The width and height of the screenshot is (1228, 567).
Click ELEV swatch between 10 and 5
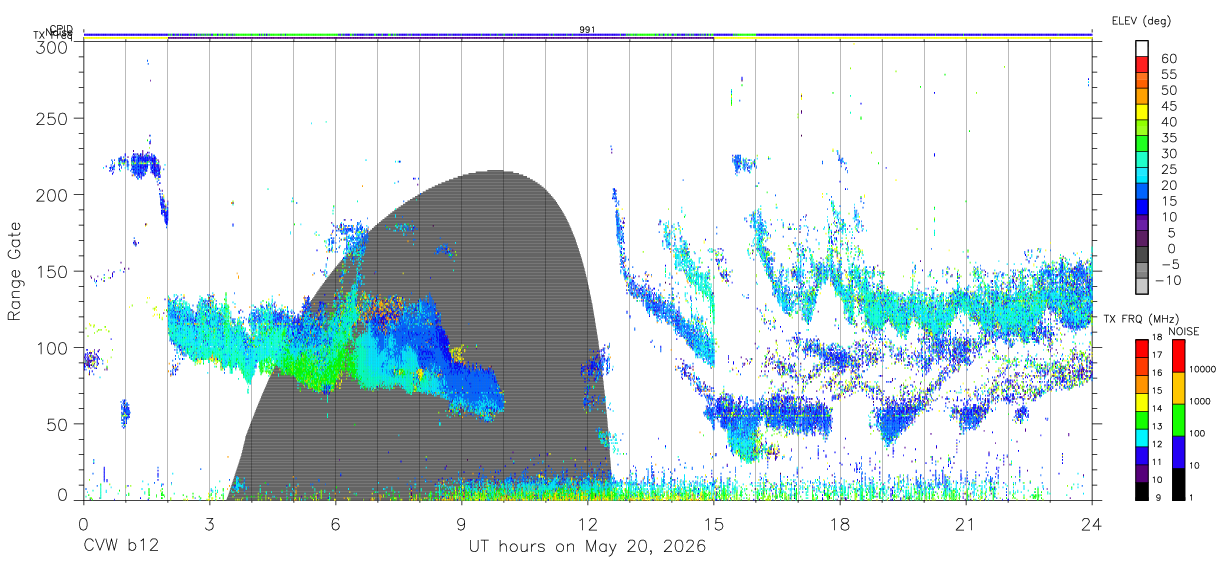(1143, 224)
